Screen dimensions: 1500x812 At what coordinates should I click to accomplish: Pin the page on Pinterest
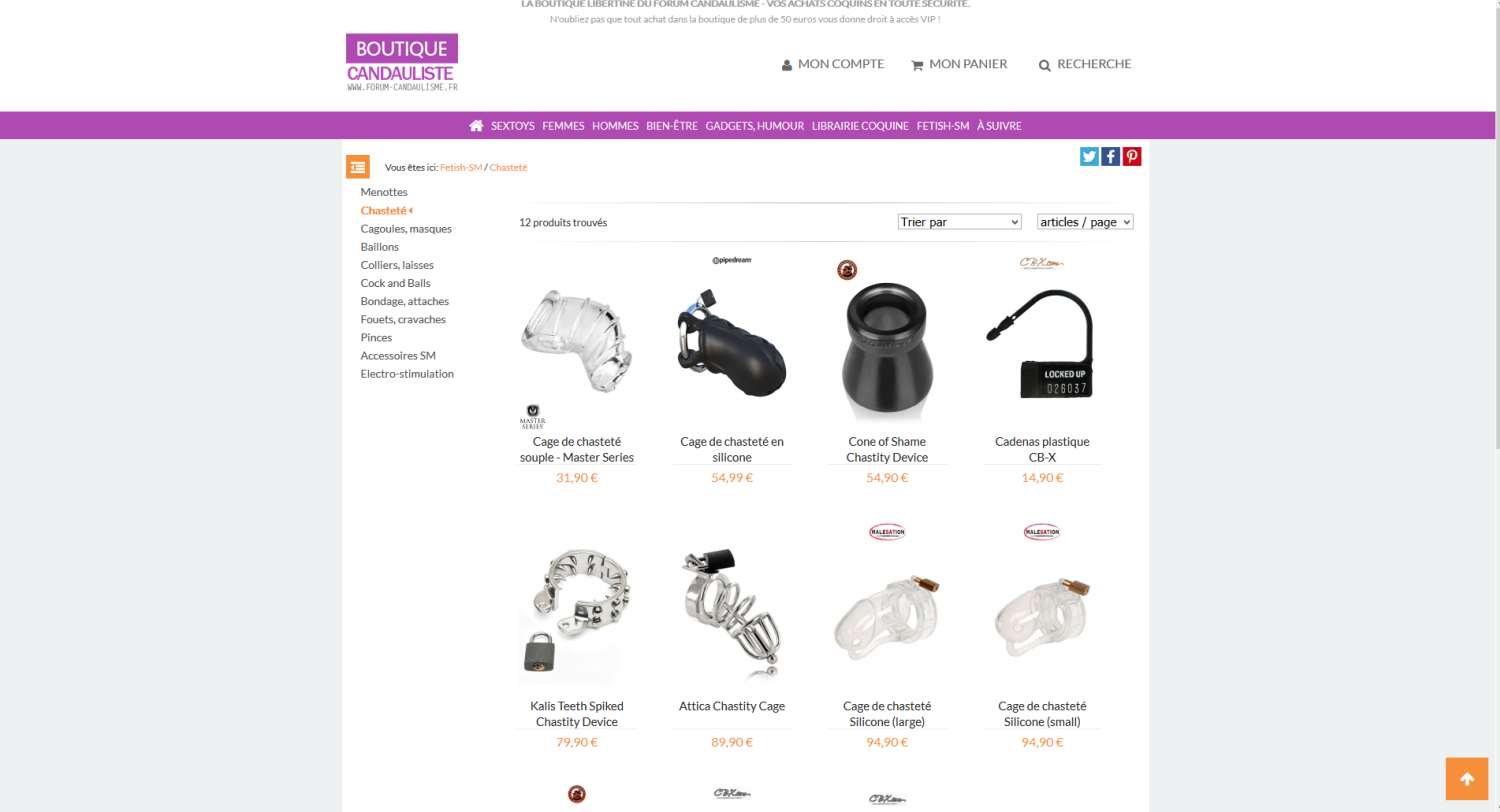click(x=1131, y=156)
